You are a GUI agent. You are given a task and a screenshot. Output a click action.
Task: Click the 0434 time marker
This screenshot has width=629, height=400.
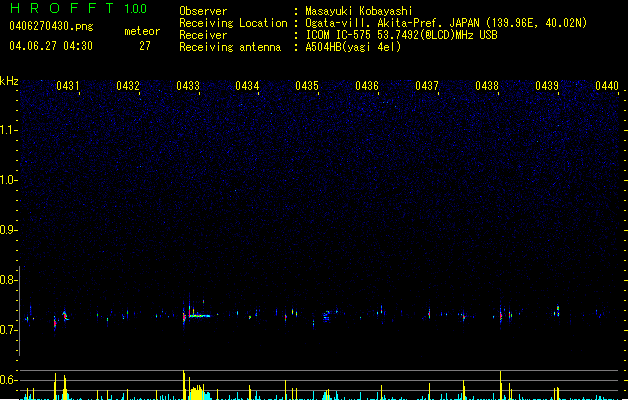pos(247,86)
